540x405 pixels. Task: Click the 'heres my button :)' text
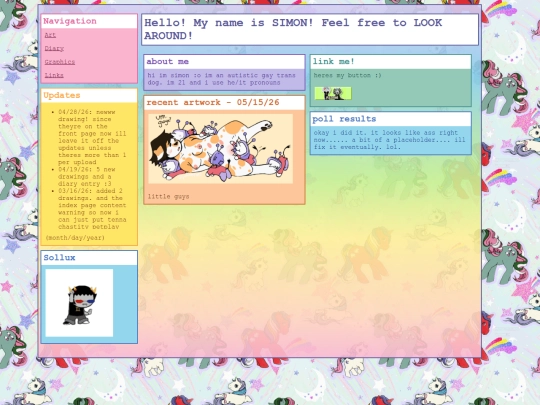347,75
